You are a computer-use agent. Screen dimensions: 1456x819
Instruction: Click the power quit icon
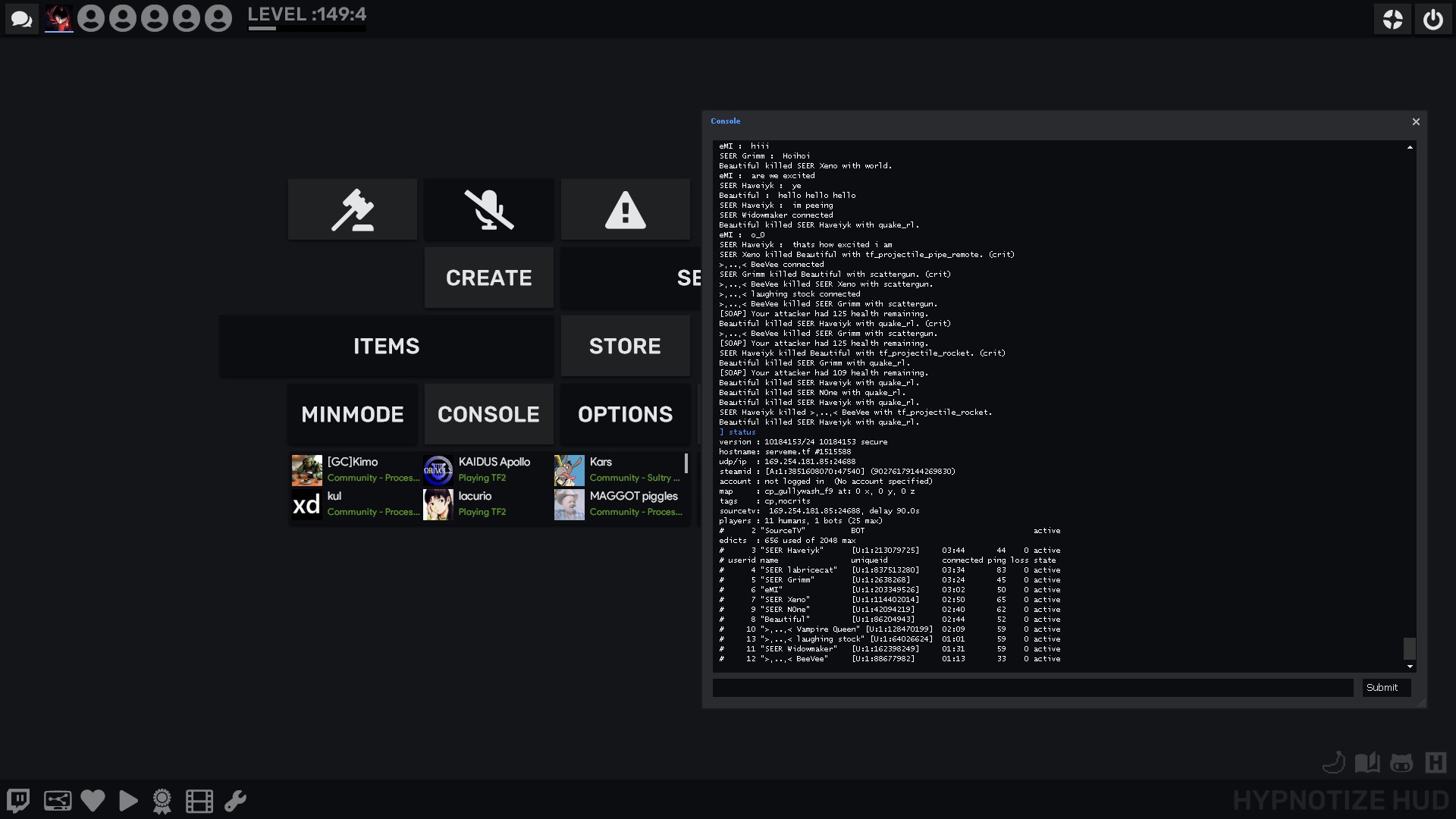[x=1432, y=19]
